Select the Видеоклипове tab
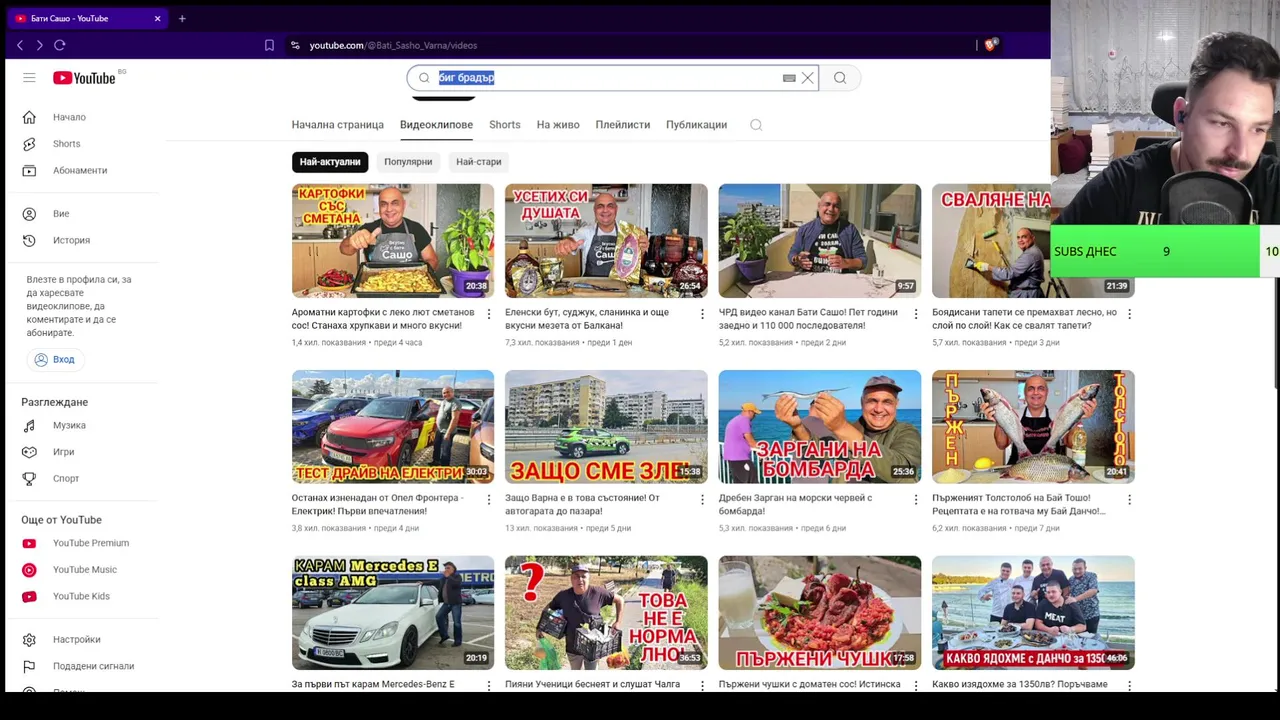 point(436,125)
